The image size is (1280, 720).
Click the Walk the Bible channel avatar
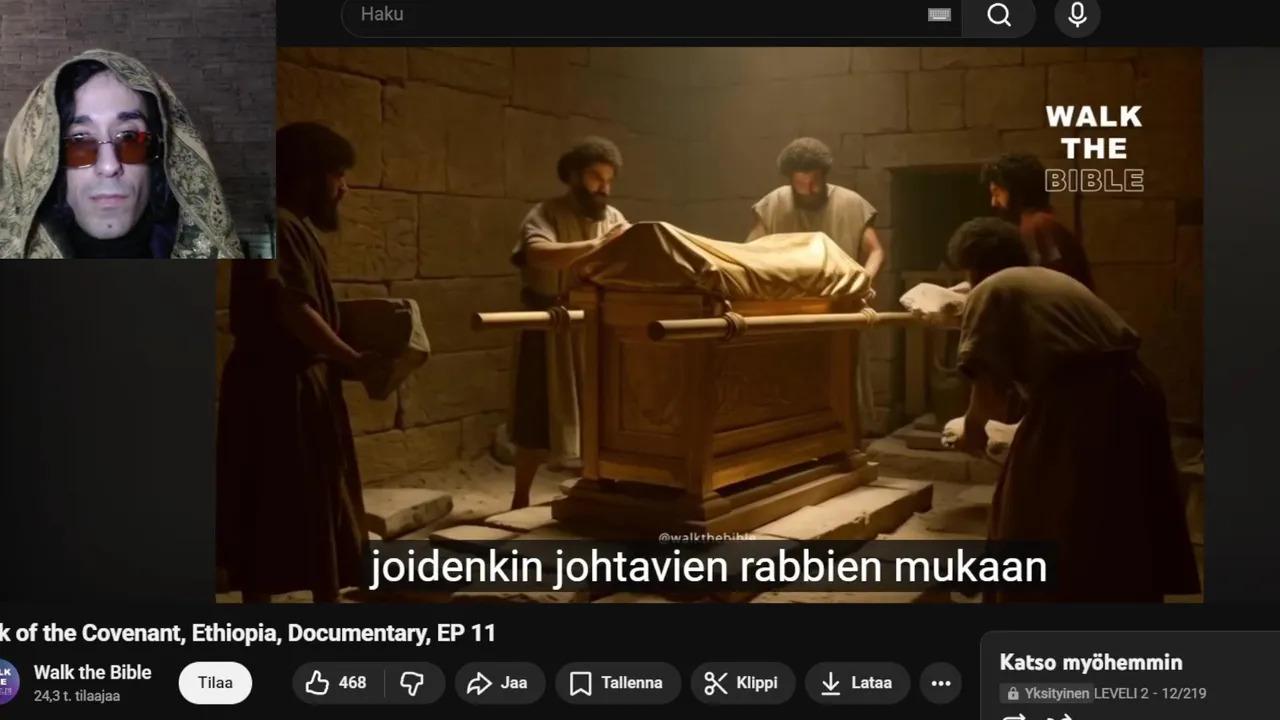click(x=8, y=682)
